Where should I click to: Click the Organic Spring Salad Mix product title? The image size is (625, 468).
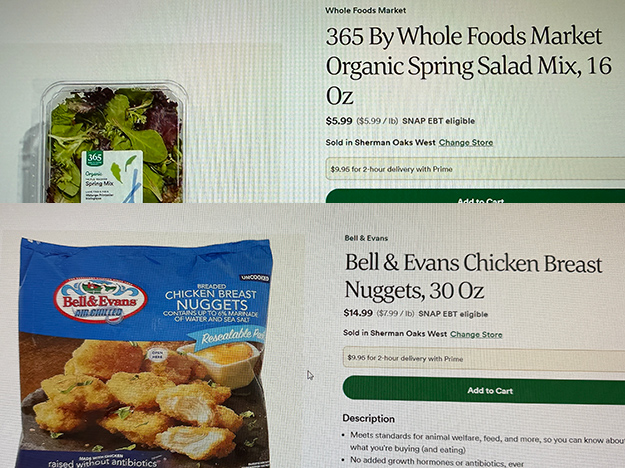(469, 66)
